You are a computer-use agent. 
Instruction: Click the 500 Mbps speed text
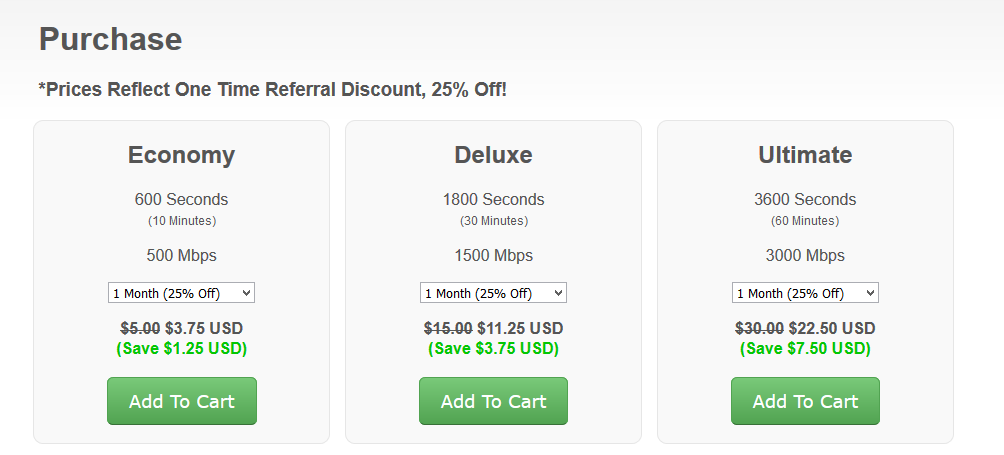181,255
